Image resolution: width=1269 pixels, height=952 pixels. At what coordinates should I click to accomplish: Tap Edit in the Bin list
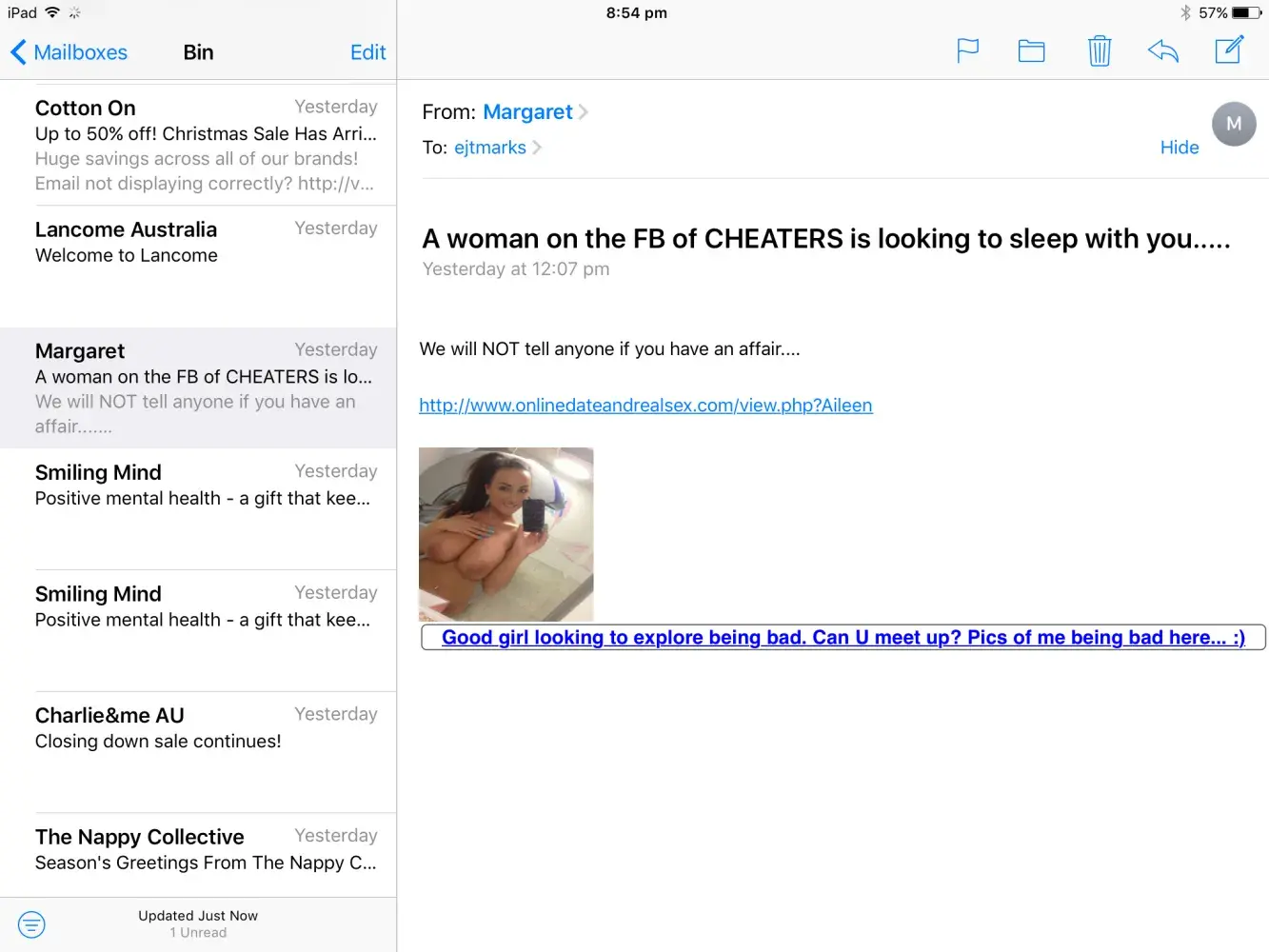(x=367, y=52)
